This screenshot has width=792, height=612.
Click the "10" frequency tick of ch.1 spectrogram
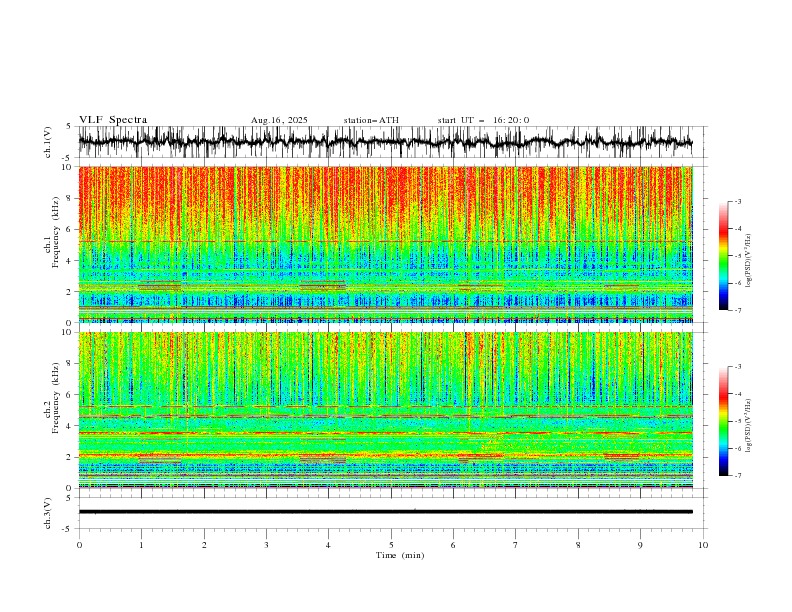point(68,167)
